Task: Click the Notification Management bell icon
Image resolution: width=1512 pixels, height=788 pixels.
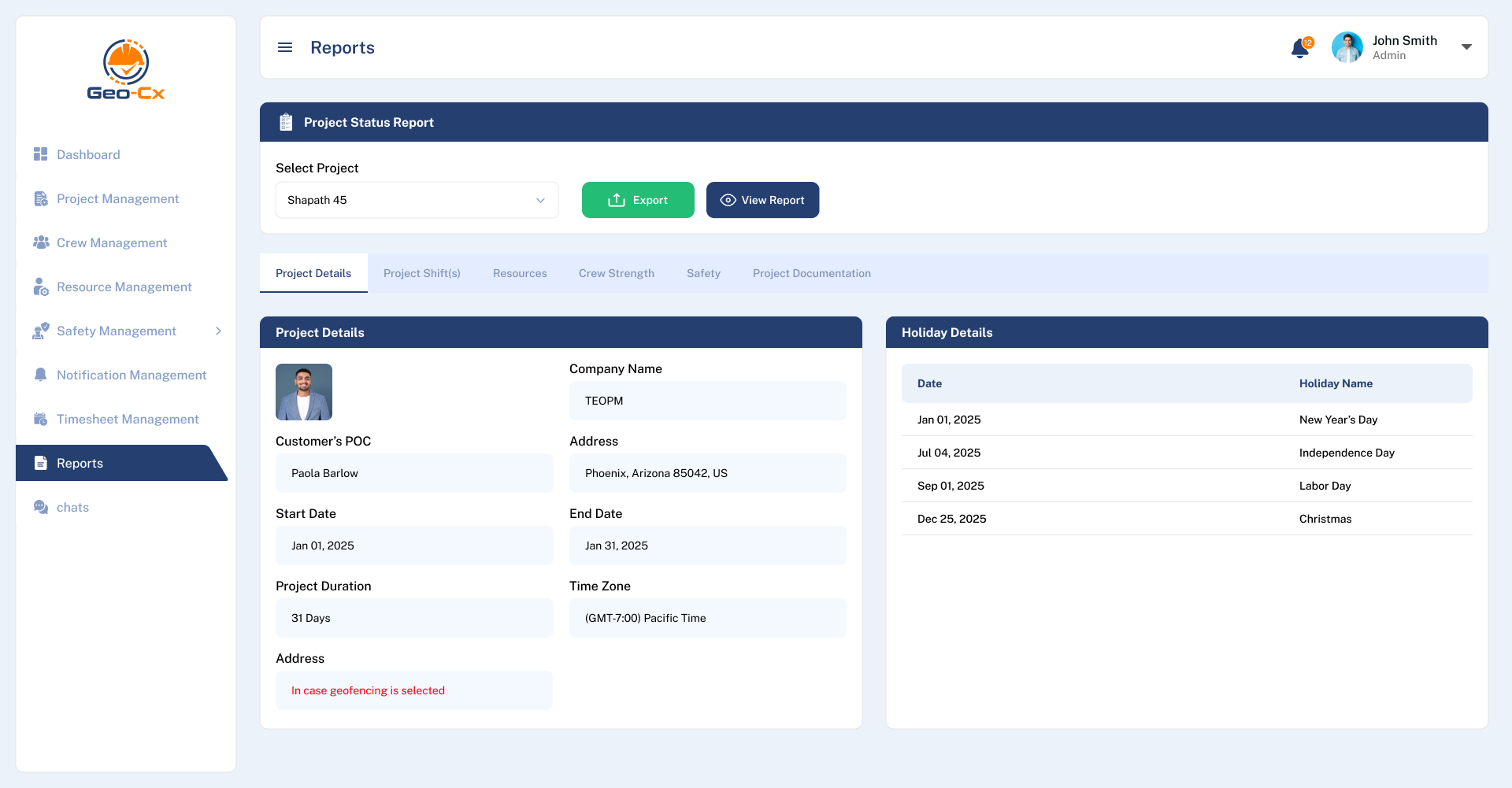Action: click(41, 375)
